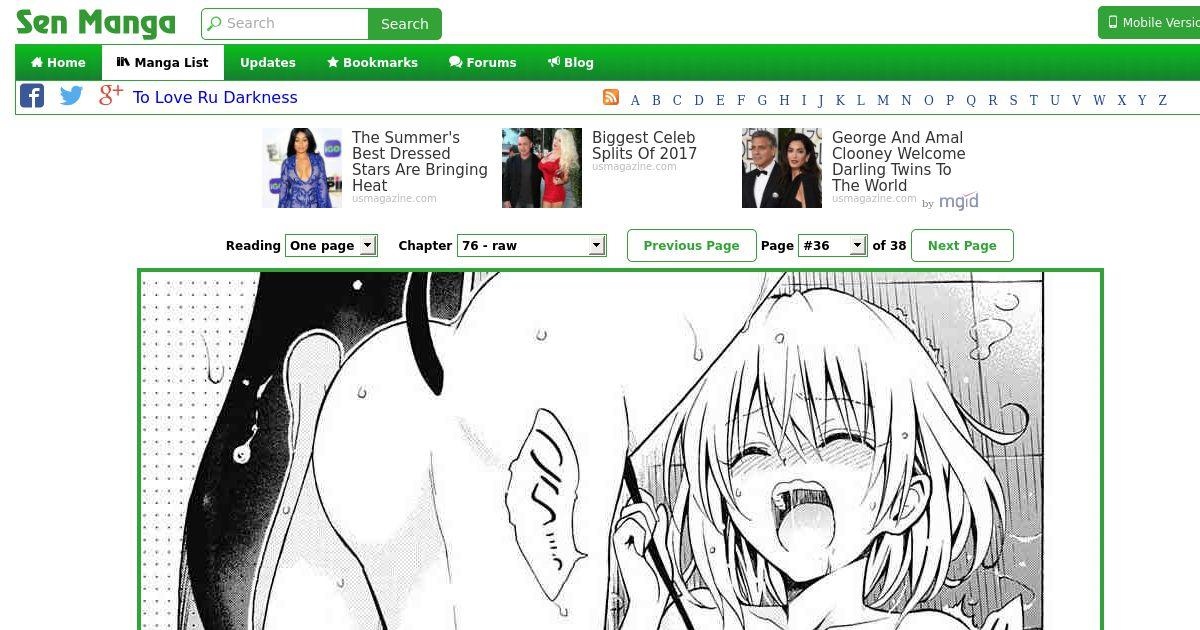Open the Manga List tab

click(163, 62)
